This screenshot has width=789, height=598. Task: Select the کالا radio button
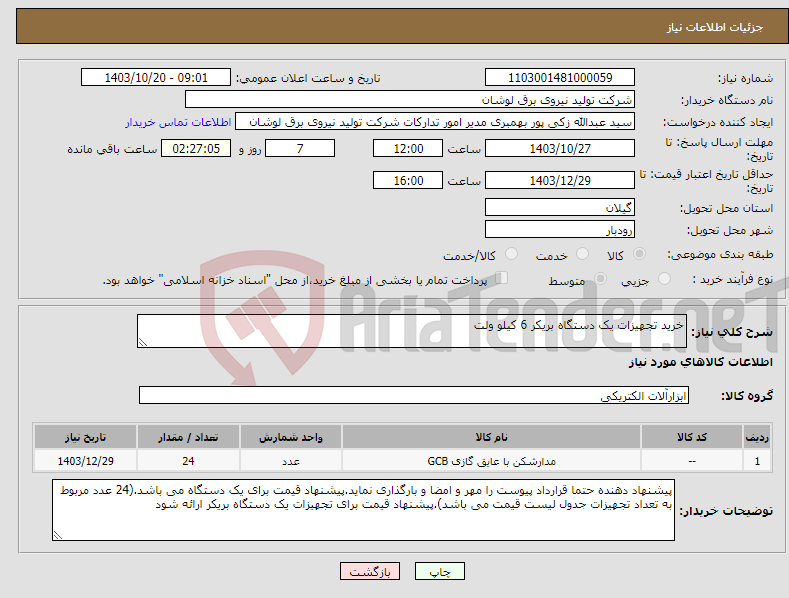click(x=640, y=254)
